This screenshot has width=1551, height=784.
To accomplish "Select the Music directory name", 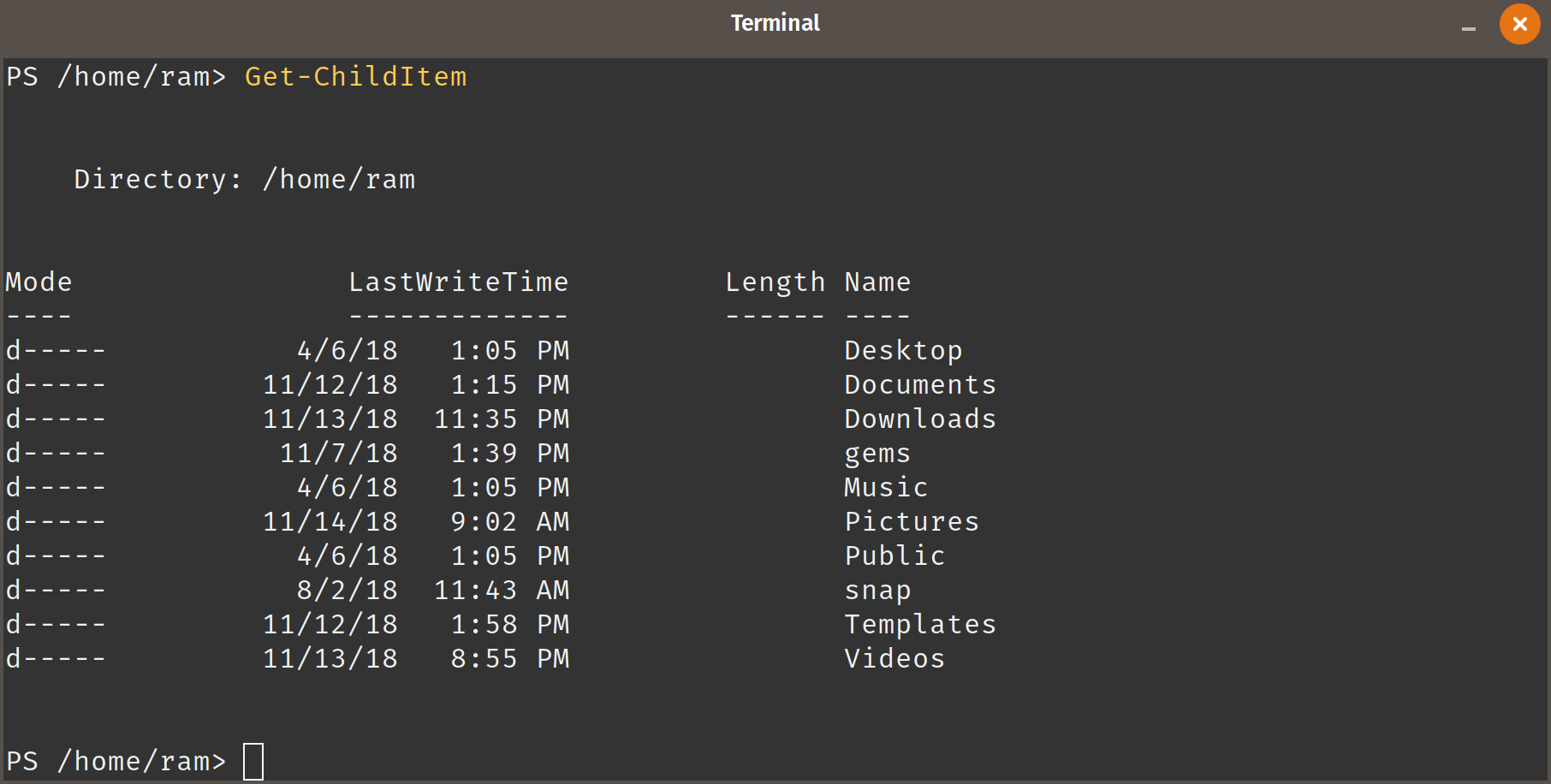I will point(887,488).
